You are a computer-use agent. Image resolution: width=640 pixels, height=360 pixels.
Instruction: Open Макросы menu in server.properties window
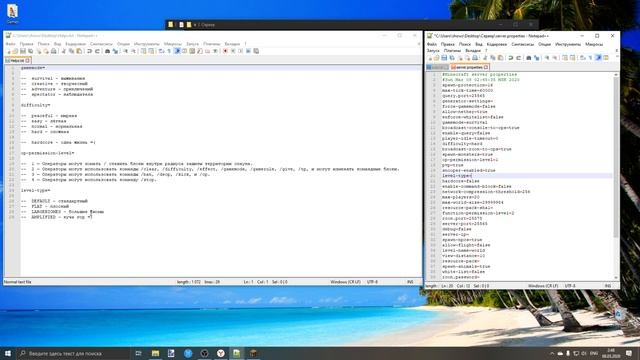594,44
